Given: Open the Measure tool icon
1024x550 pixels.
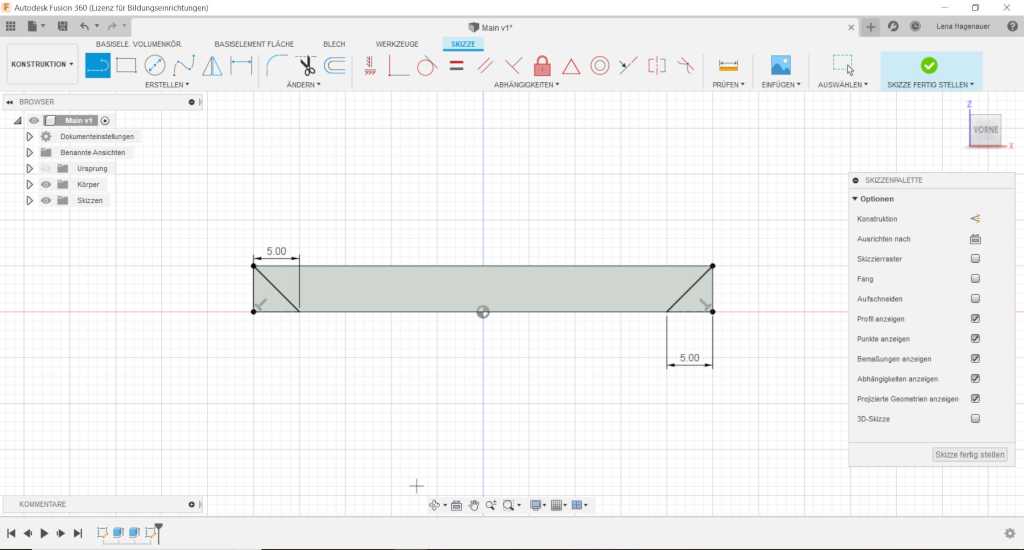Looking at the screenshot, I should click(x=728, y=65).
